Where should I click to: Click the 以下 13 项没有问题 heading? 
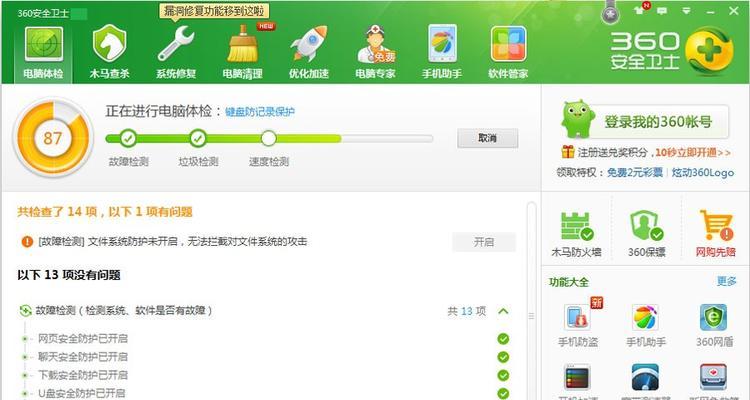click(69, 275)
